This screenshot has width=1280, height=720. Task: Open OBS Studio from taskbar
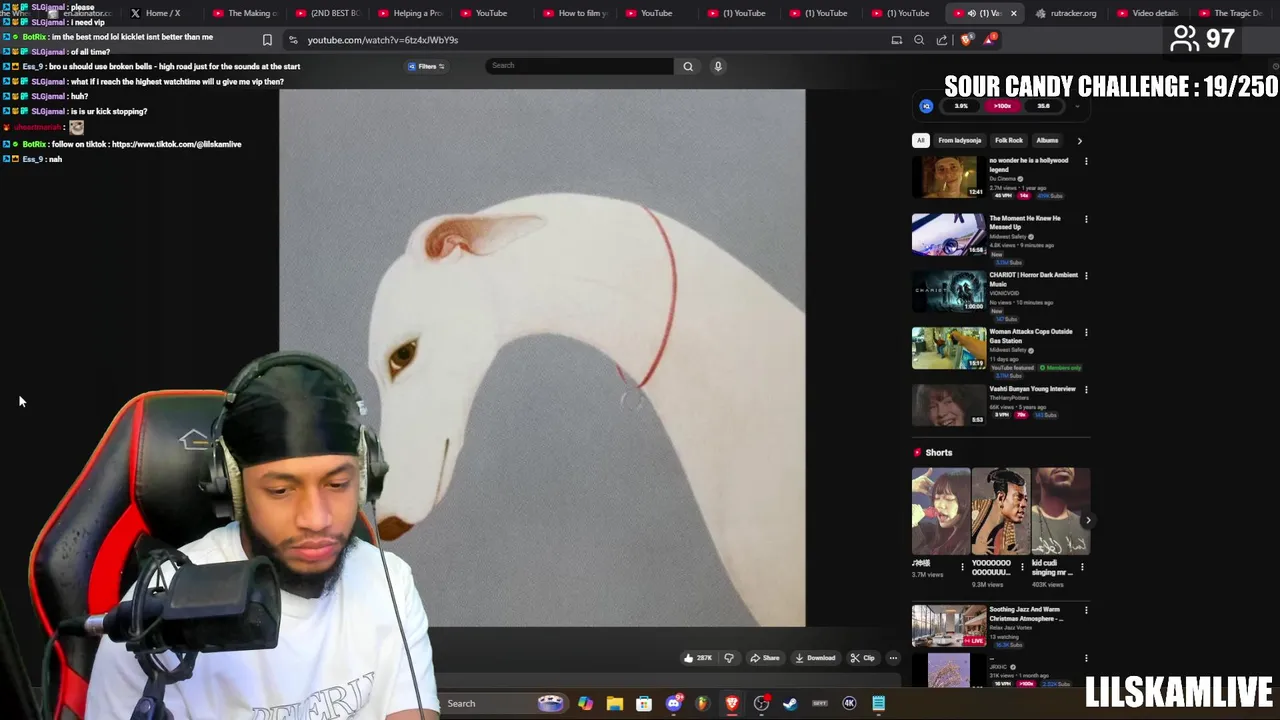(x=761, y=703)
